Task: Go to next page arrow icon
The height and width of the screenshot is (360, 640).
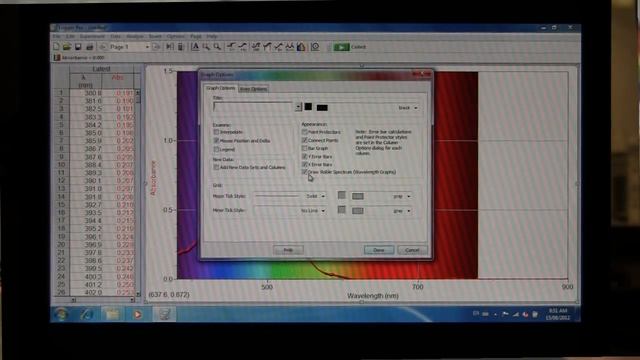Action: coord(156,47)
